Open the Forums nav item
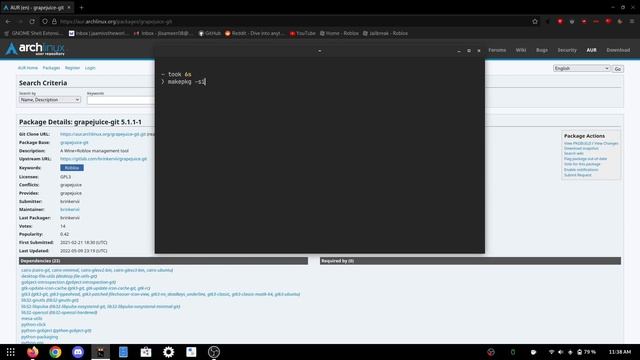The image size is (640, 360). tap(497, 50)
